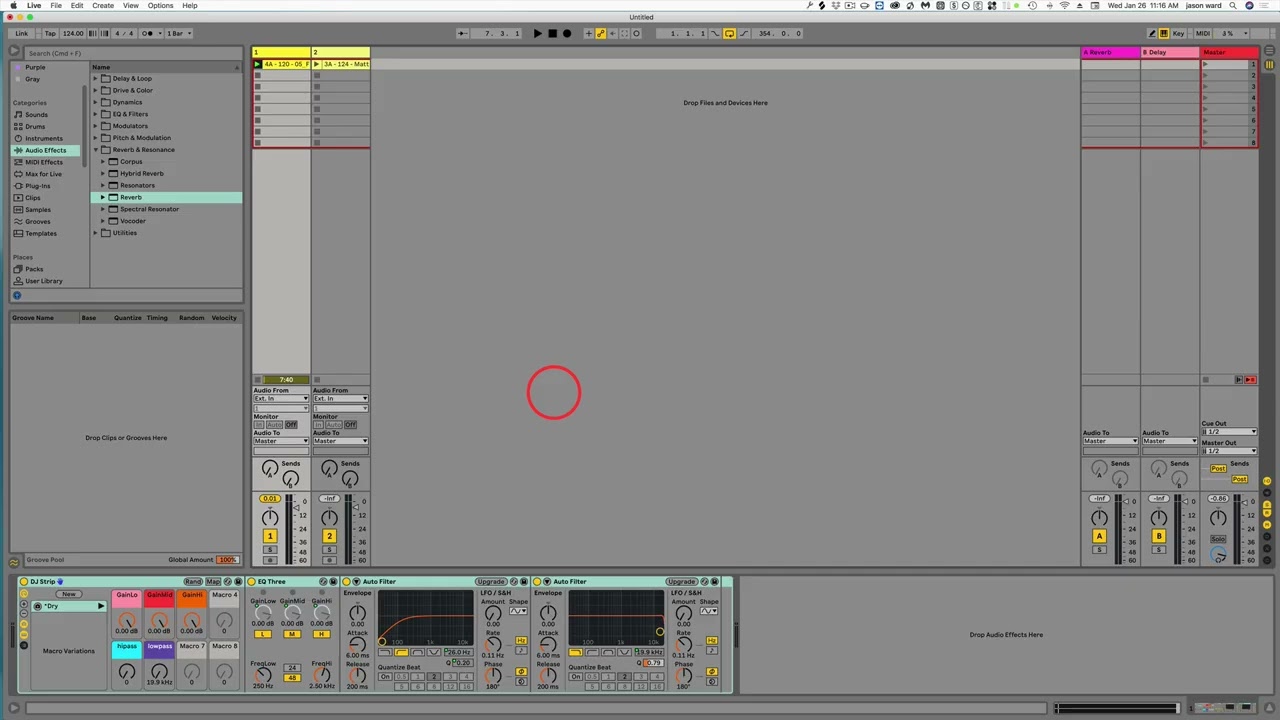Tap the Tap tempo button
Screen dimensions: 1280x720
[50, 33]
